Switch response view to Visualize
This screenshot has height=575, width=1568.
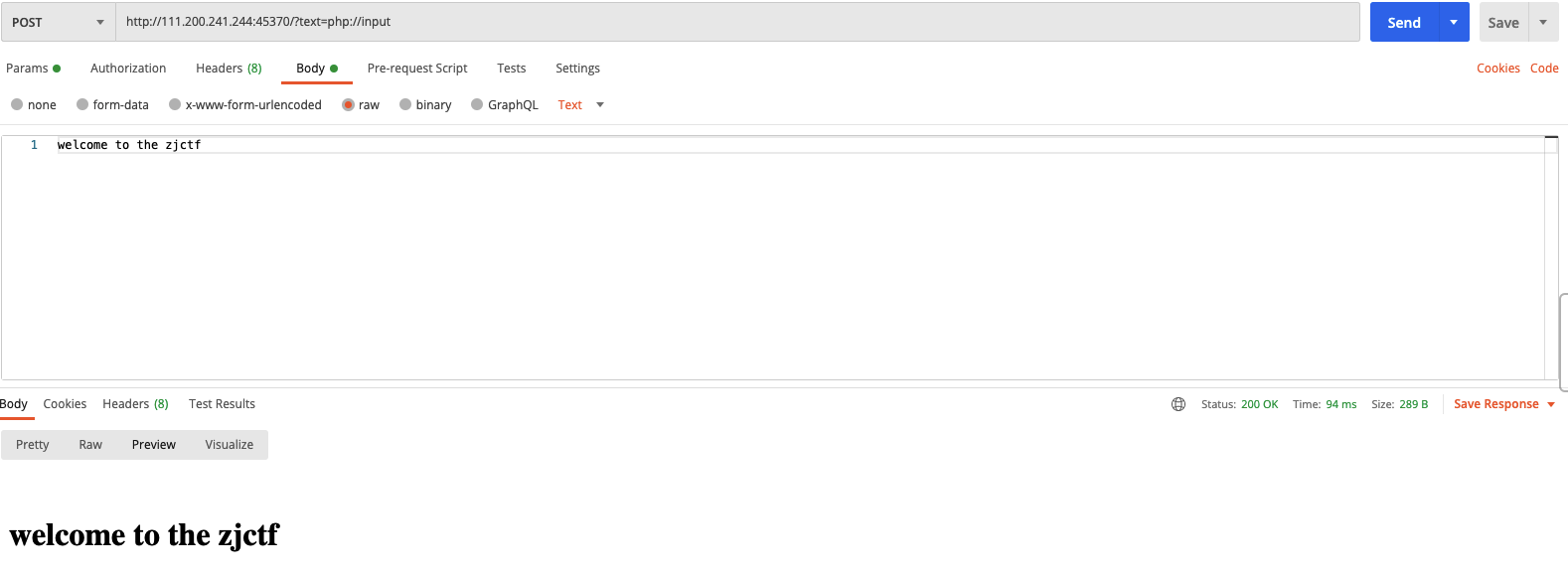click(230, 445)
